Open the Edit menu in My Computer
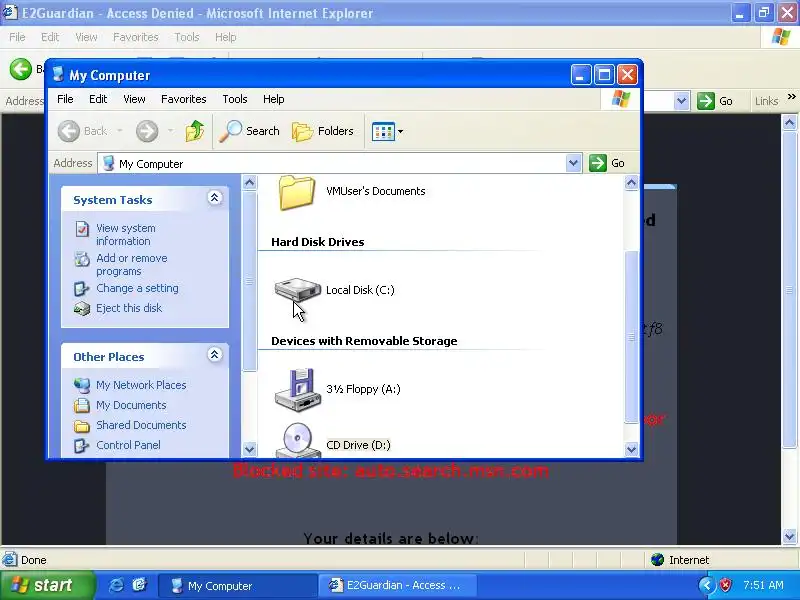The height and width of the screenshot is (600, 800). [x=98, y=99]
